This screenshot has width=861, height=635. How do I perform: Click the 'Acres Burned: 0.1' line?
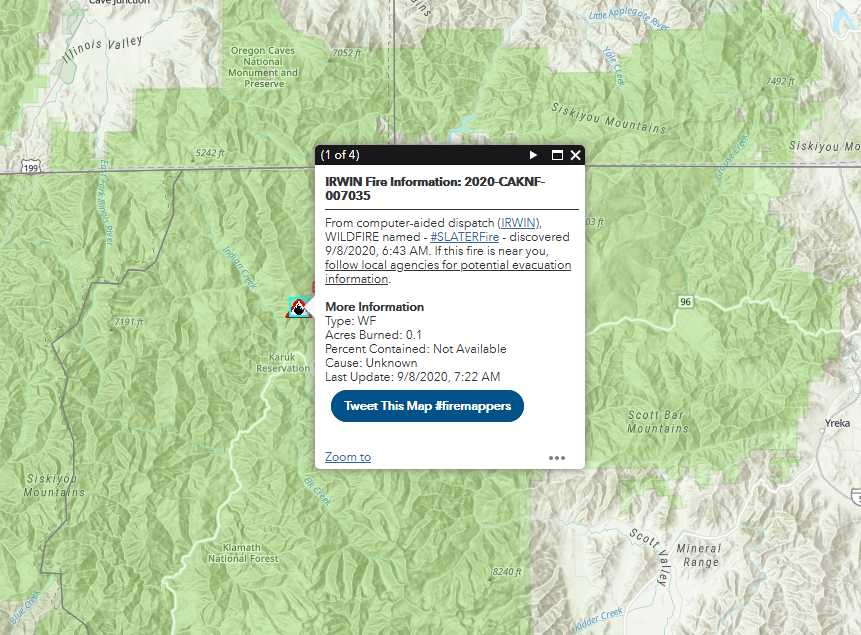tap(373, 335)
